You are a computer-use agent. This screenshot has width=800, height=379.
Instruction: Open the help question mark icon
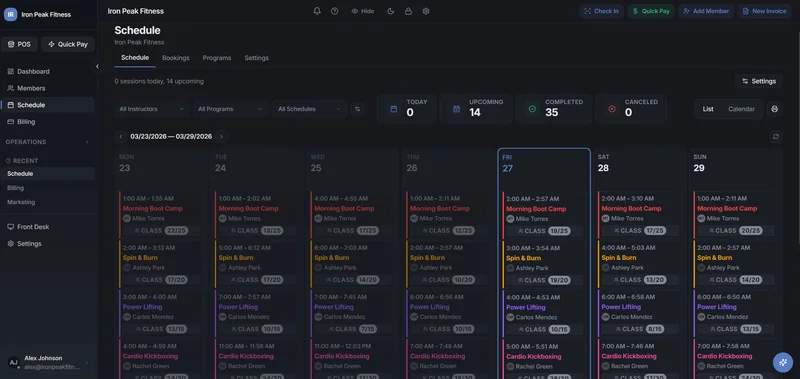point(335,11)
